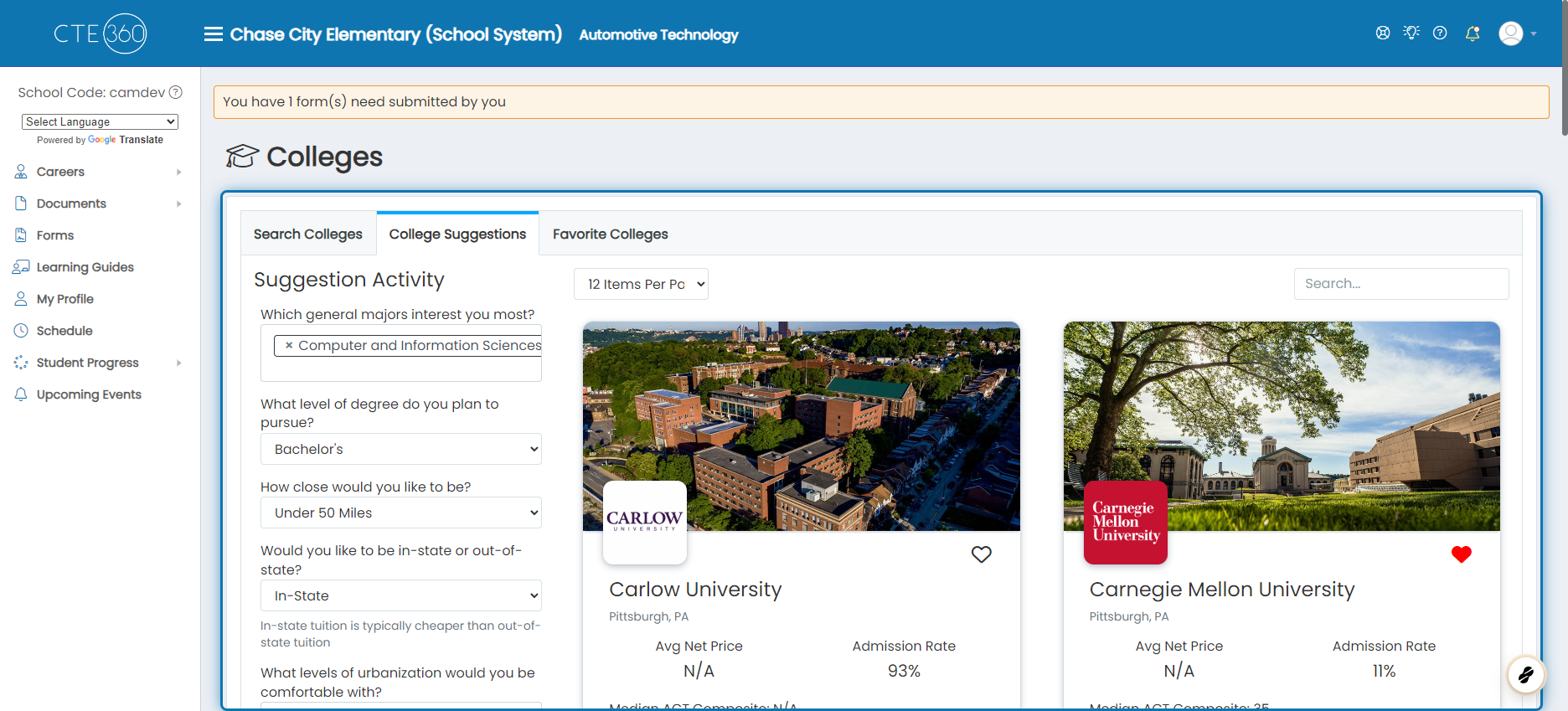This screenshot has height=711, width=1568.
Task: Click the lightbulb tips icon
Action: [1411, 33]
